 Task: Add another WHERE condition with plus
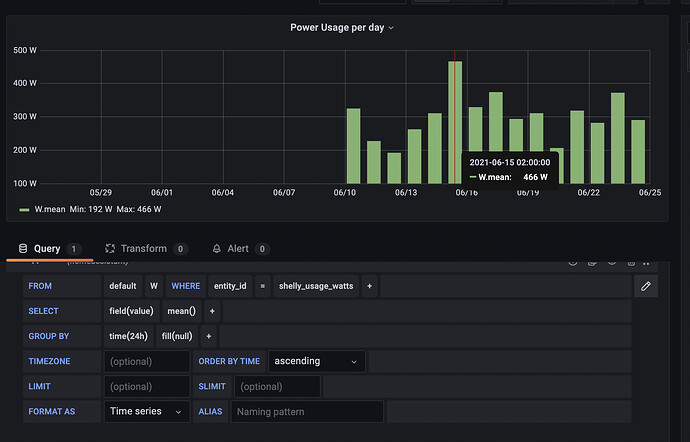tap(370, 286)
